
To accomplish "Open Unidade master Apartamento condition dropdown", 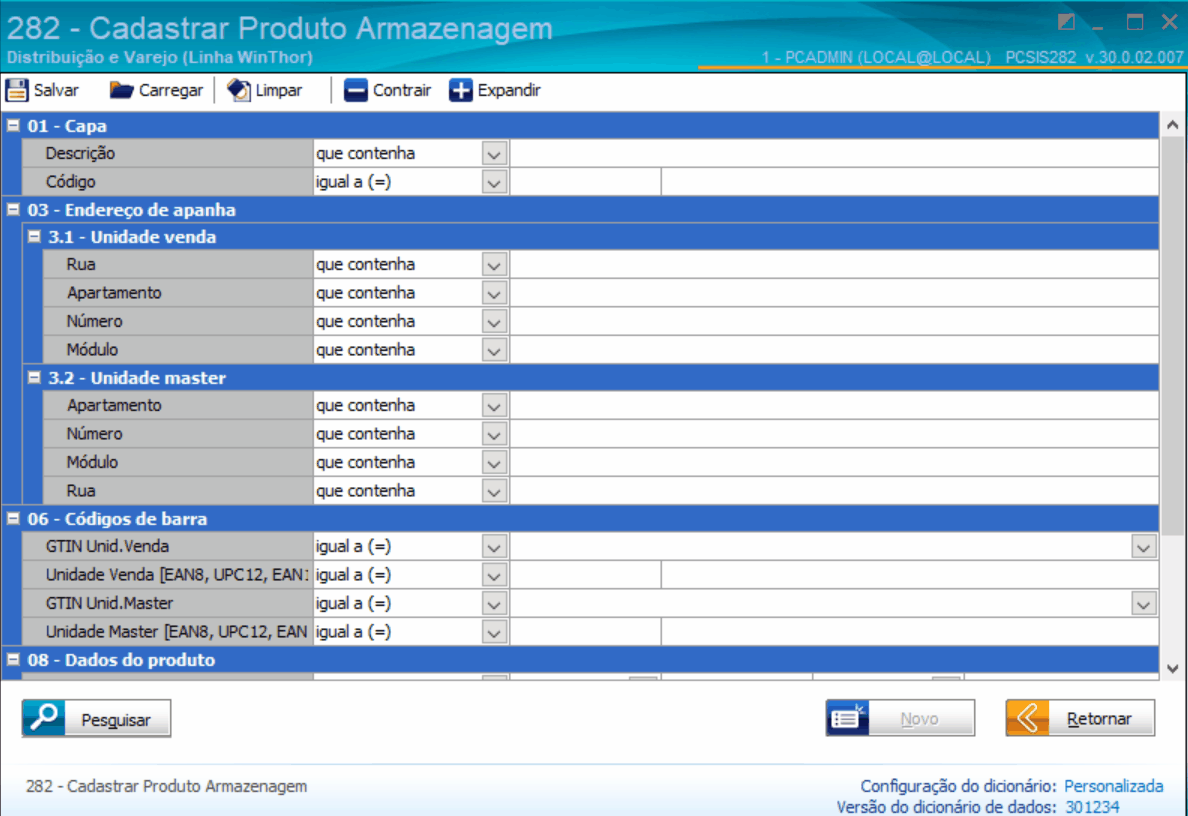I will (494, 406).
